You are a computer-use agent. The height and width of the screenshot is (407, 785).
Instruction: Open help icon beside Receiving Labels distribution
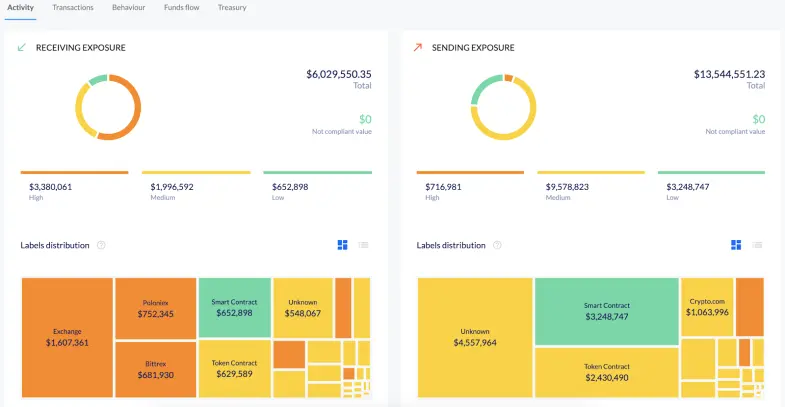pos(101,245)
